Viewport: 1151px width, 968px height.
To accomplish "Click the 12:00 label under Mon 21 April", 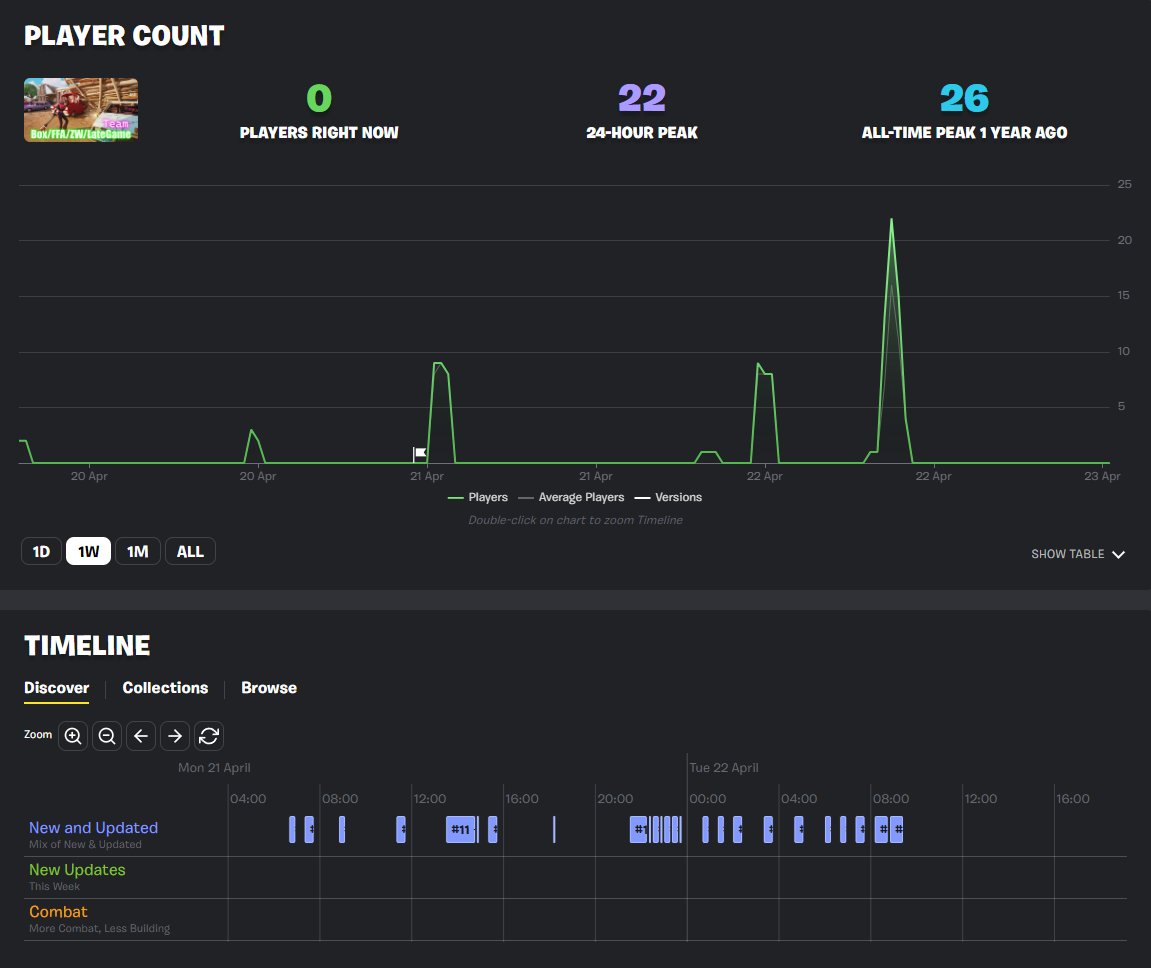I will coord(430,798).
